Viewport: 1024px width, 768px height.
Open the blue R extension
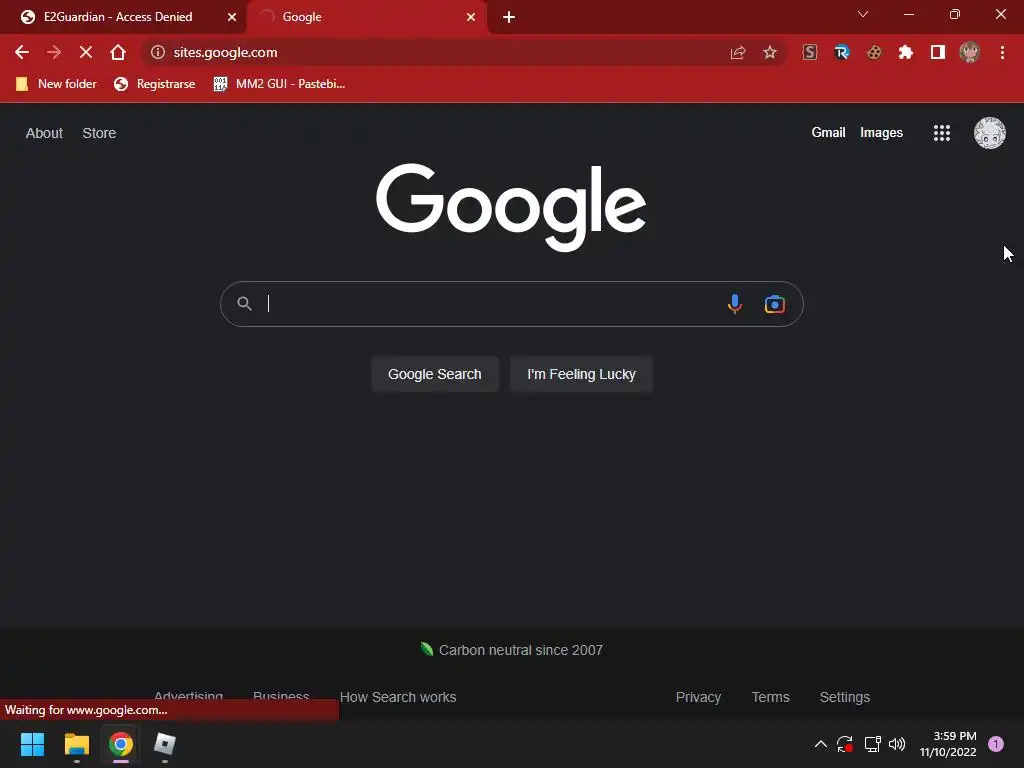click(x=842, y=52)
